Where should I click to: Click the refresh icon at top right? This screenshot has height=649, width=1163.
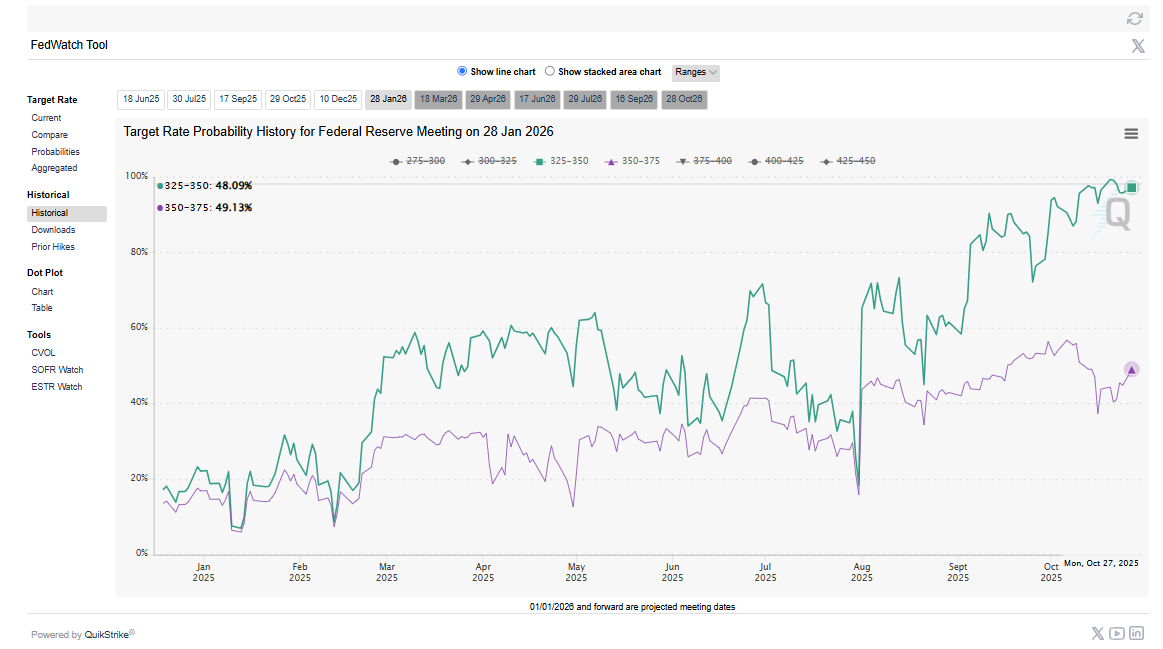[1134, 18]
